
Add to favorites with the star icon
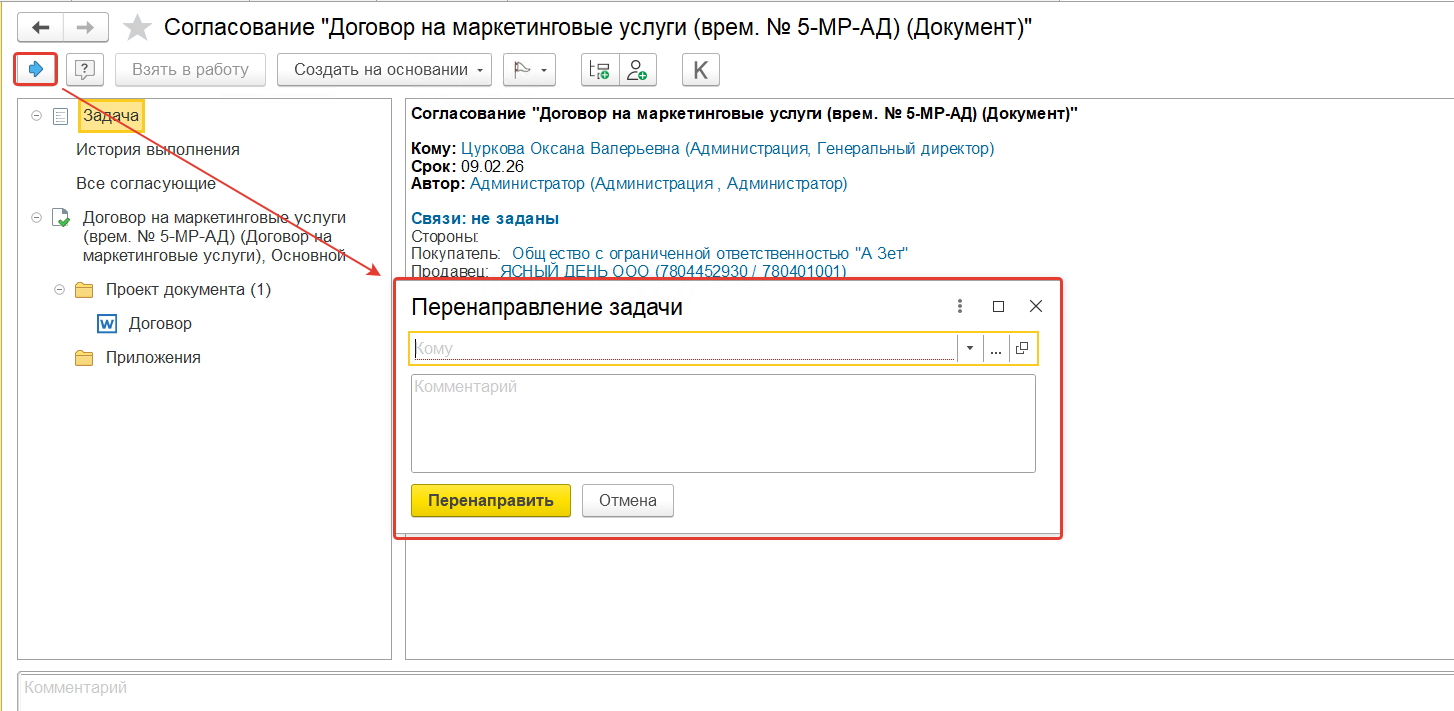point(137,28)
